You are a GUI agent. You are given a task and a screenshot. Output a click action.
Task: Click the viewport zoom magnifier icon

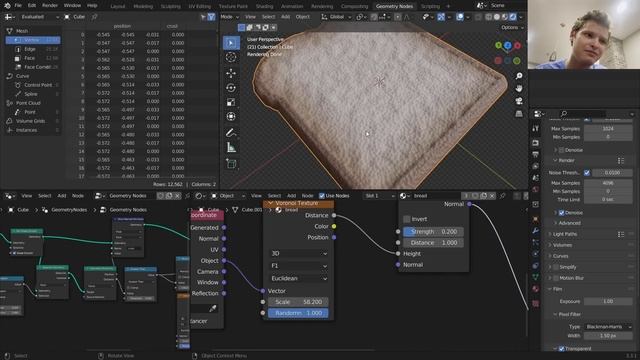pyautogui.click(x=519, y=76)
